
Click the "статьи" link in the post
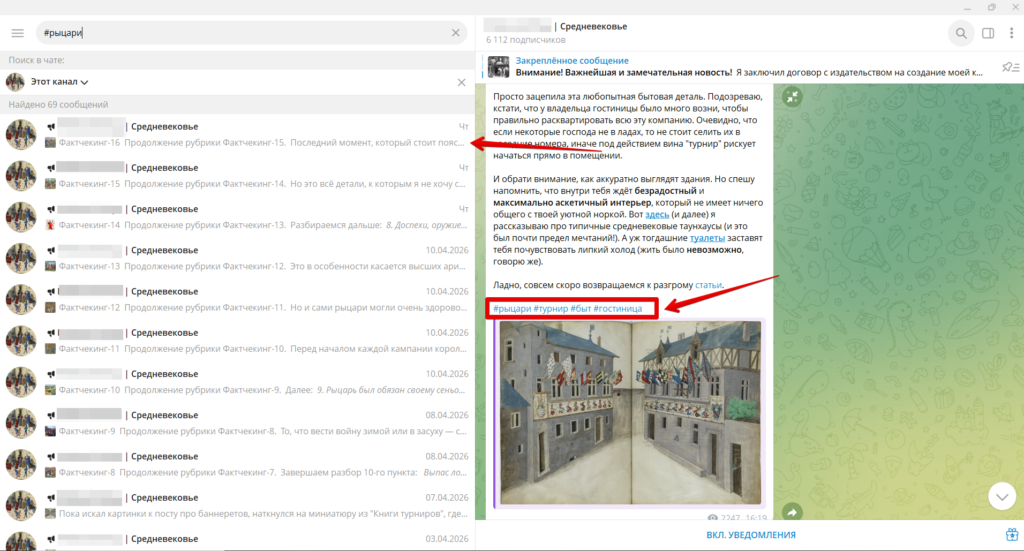(x=709, y=285)
